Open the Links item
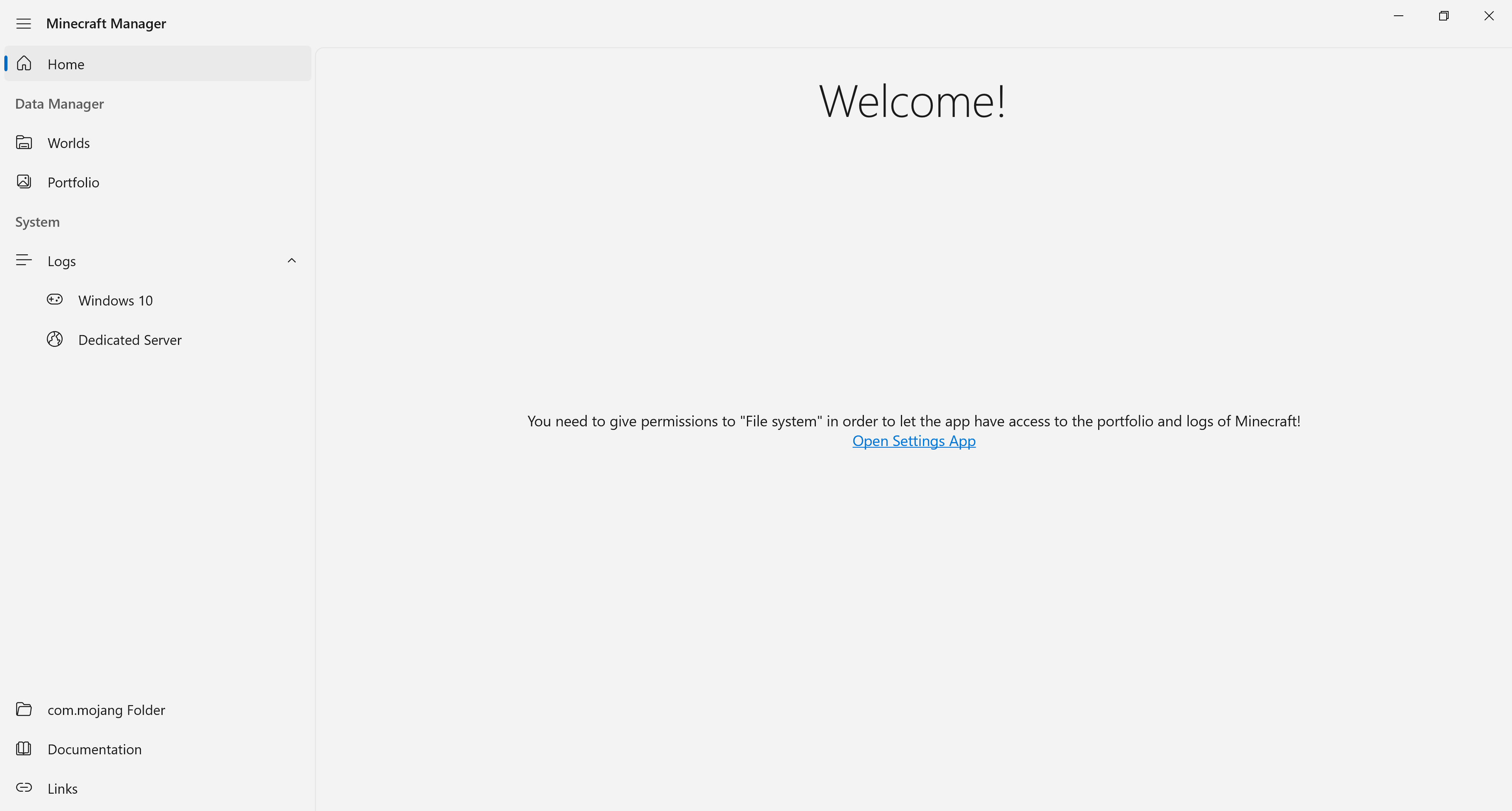The width and height of the screenshot is (1512, 811). click(x=62, y=789)
